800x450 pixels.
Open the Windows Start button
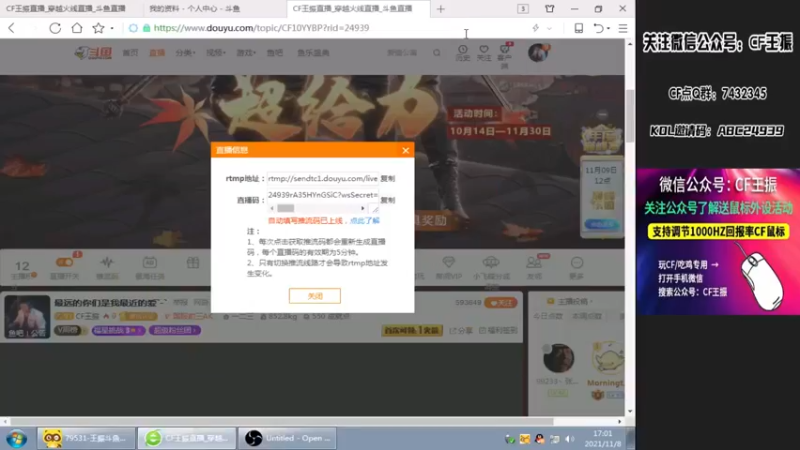[x=17, y=438]
